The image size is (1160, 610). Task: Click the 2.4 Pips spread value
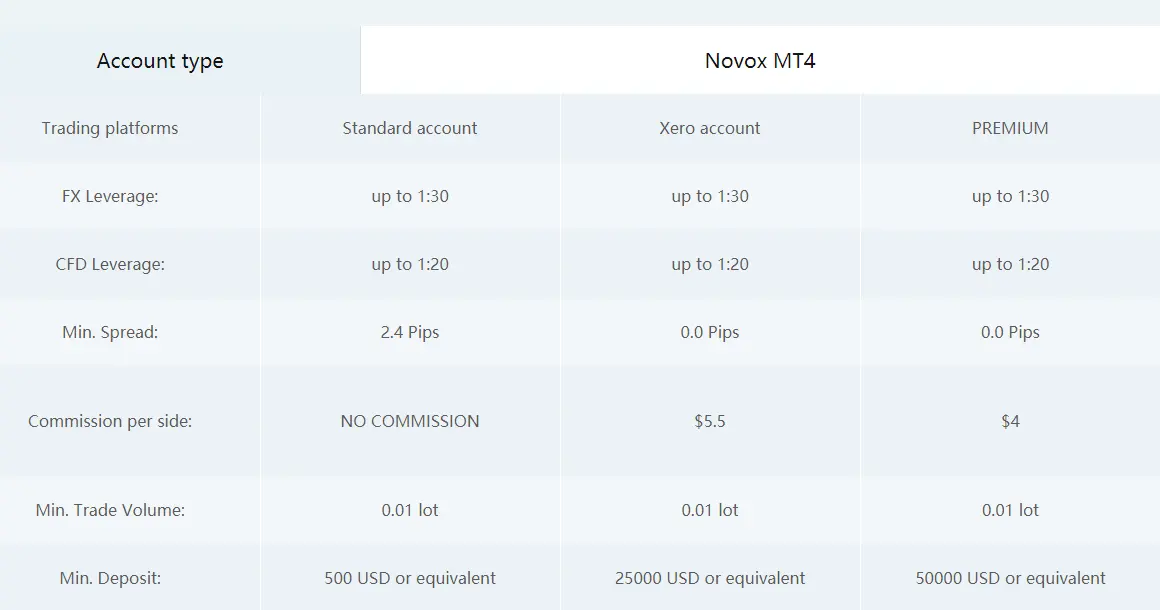(x=410, y=332)
